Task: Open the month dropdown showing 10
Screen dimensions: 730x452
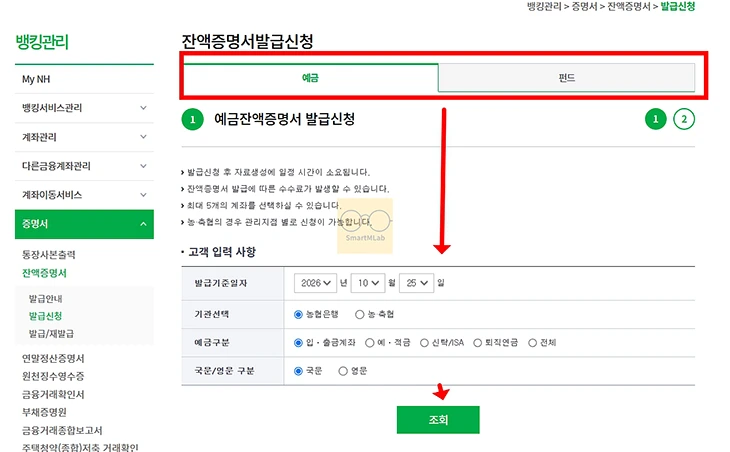Action: (x=368, y=283)
